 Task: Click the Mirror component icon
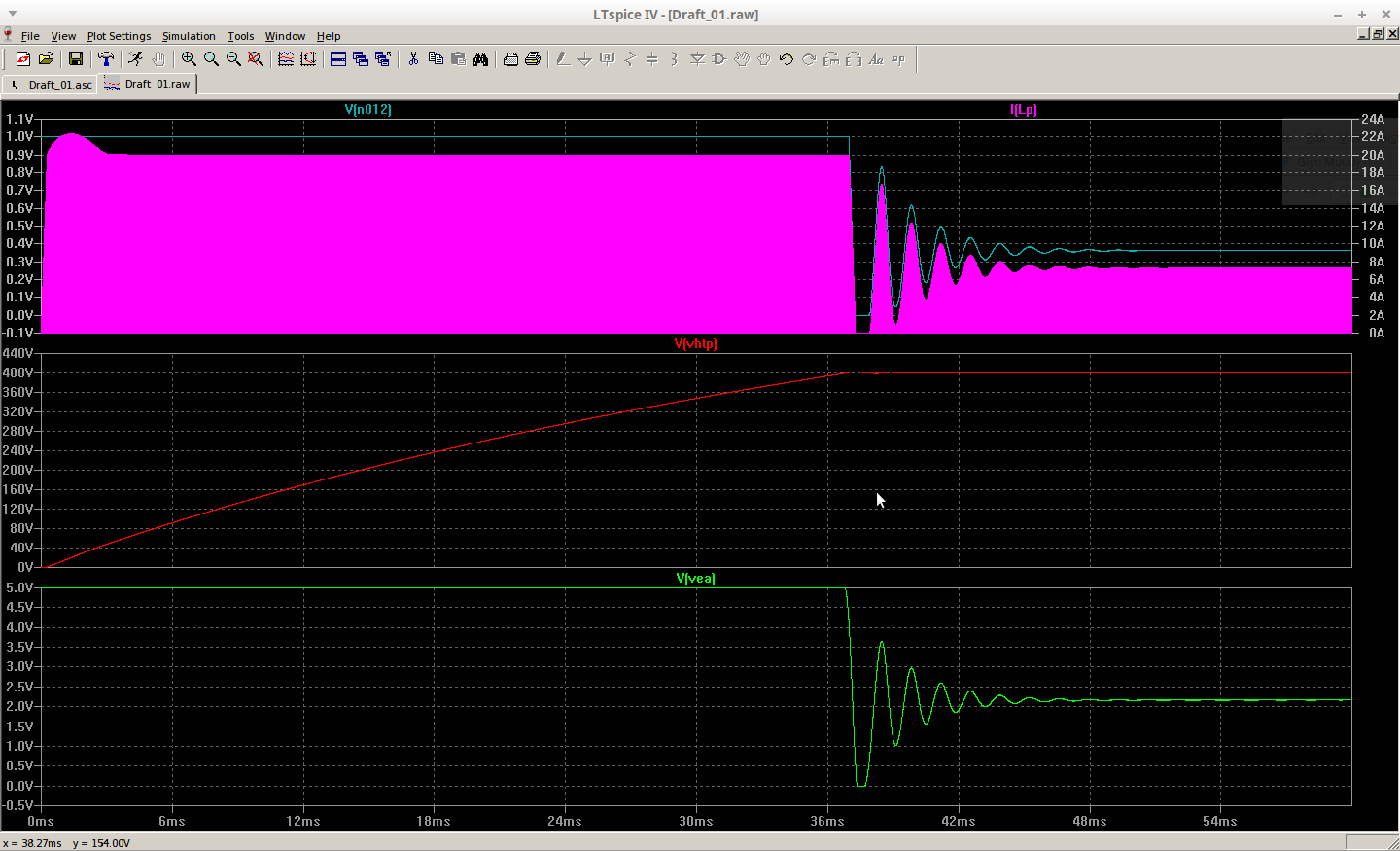point(854,59)
